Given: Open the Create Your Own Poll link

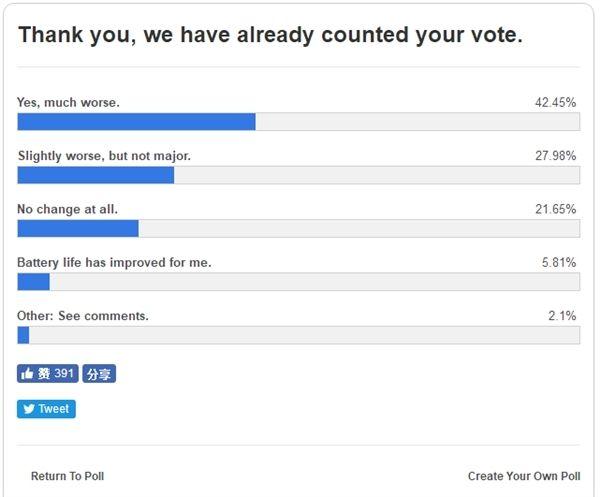Looking at the screenshot, I should 523,476.
